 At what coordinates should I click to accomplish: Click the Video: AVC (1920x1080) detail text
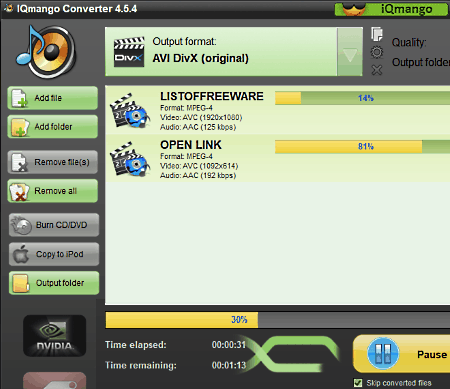tap(201, 117)
